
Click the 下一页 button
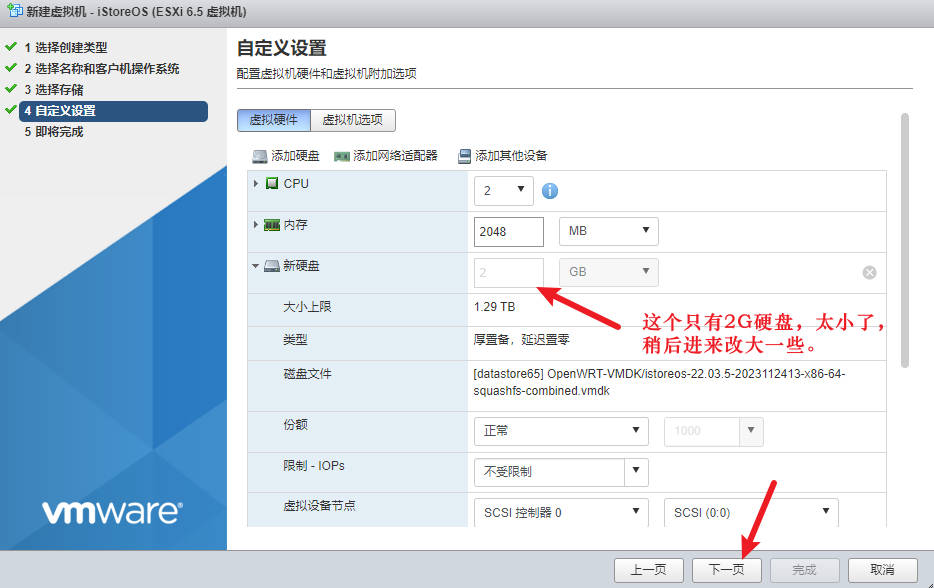(727, 570)
